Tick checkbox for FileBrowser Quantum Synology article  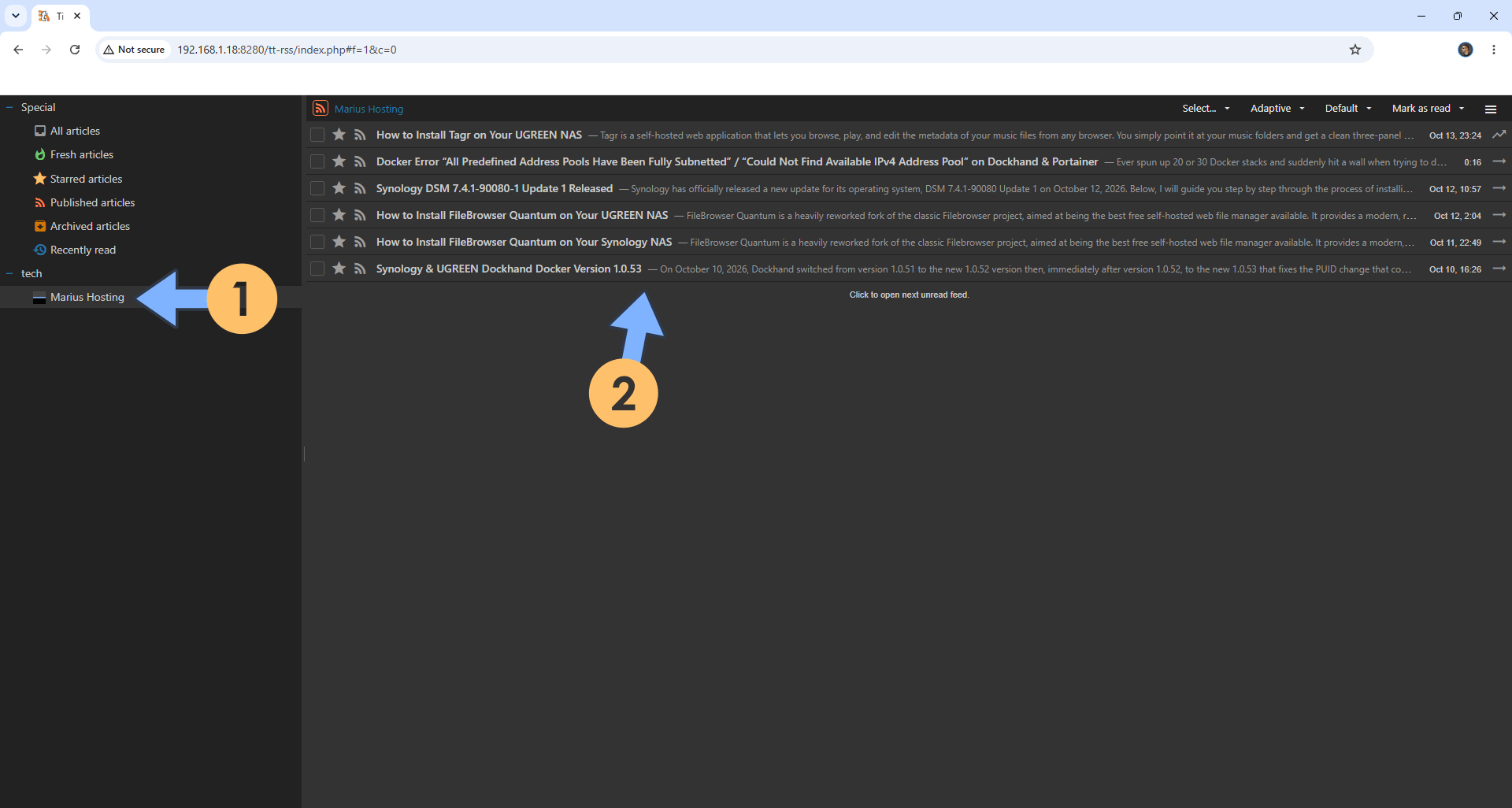pyautogui.click(x=317, y=242)
